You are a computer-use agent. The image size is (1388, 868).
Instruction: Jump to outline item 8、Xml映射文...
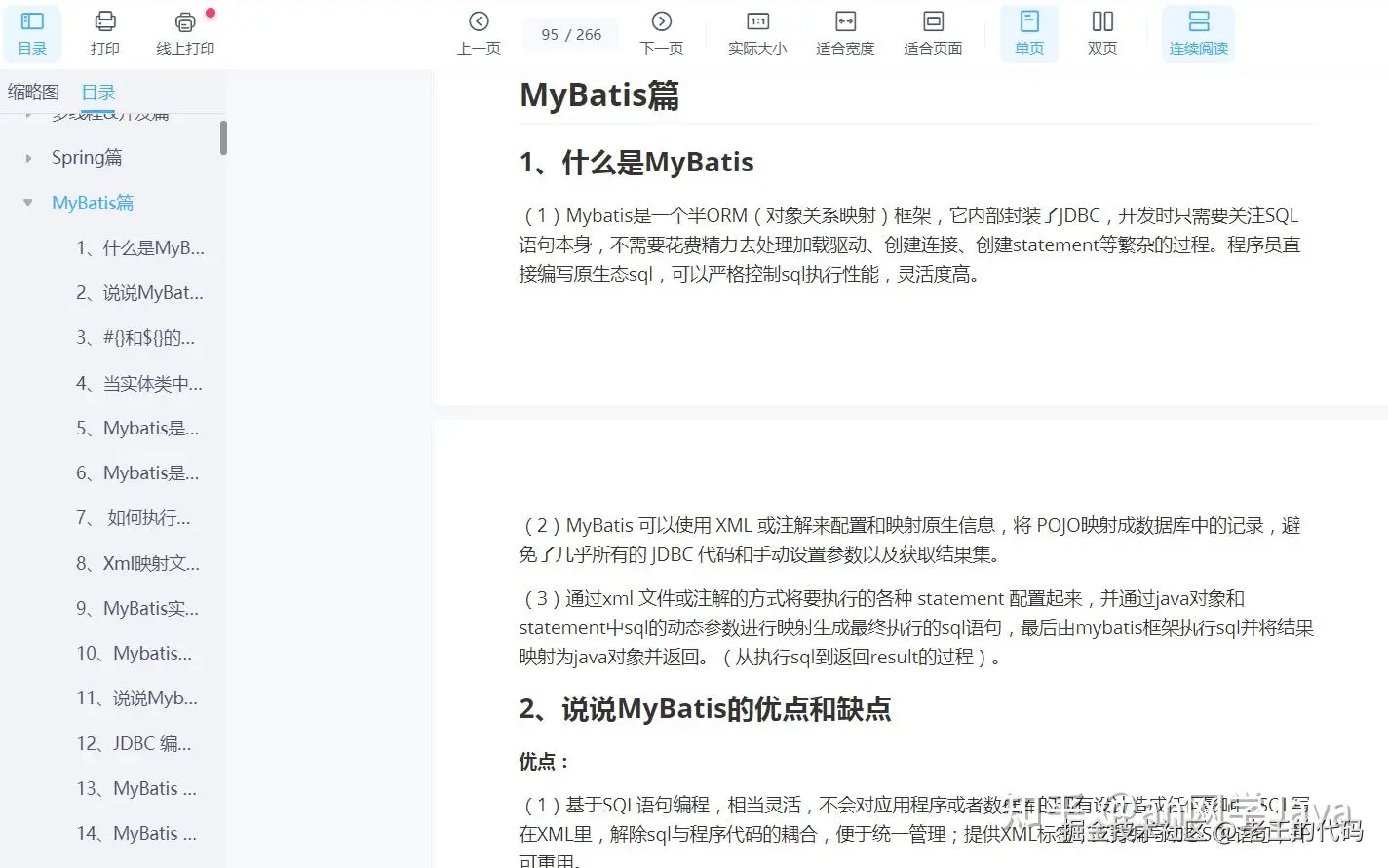click(138, 563)
